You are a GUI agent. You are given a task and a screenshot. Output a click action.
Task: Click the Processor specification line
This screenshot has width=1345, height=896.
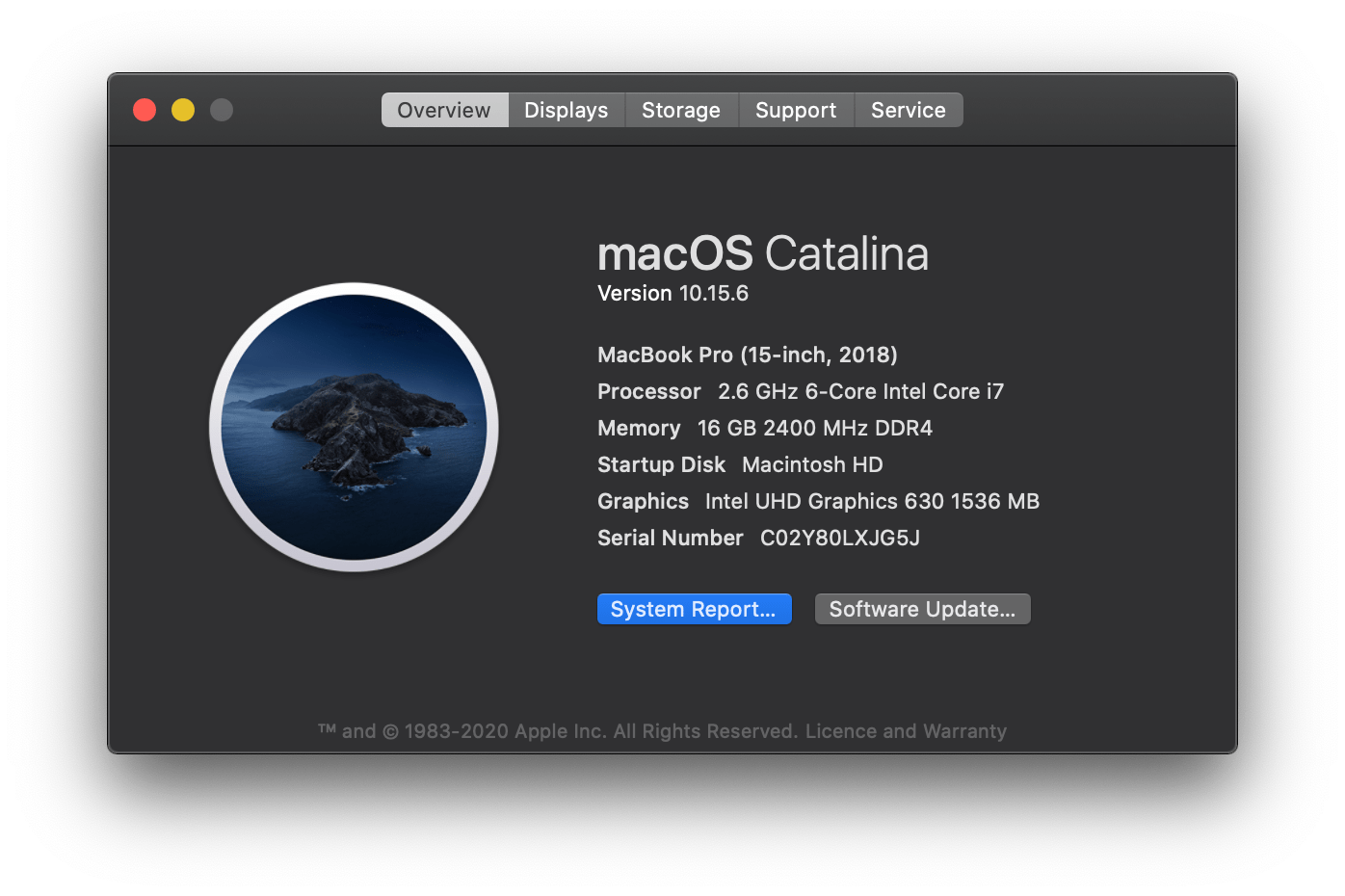click(800, 391)
